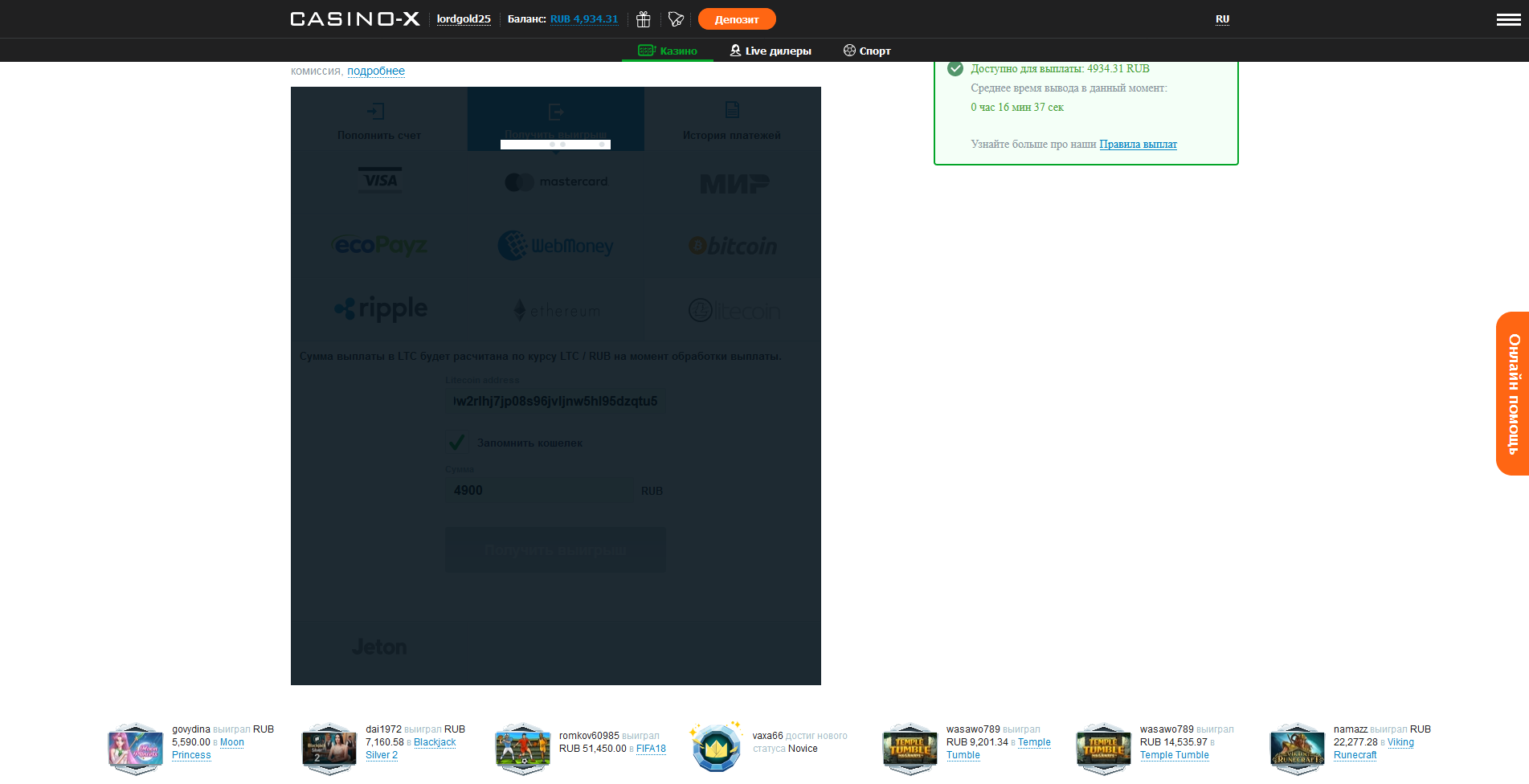
Task: Open the hamburger menu
Action: [1508, 19]
